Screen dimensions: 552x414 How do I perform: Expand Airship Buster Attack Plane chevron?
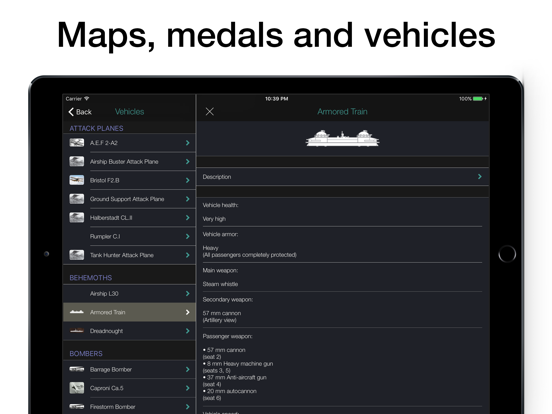188,161
